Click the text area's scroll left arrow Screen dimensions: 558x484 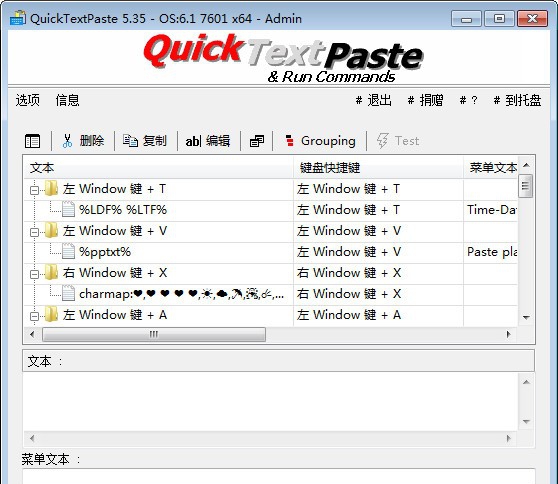(x=32, y=438)
